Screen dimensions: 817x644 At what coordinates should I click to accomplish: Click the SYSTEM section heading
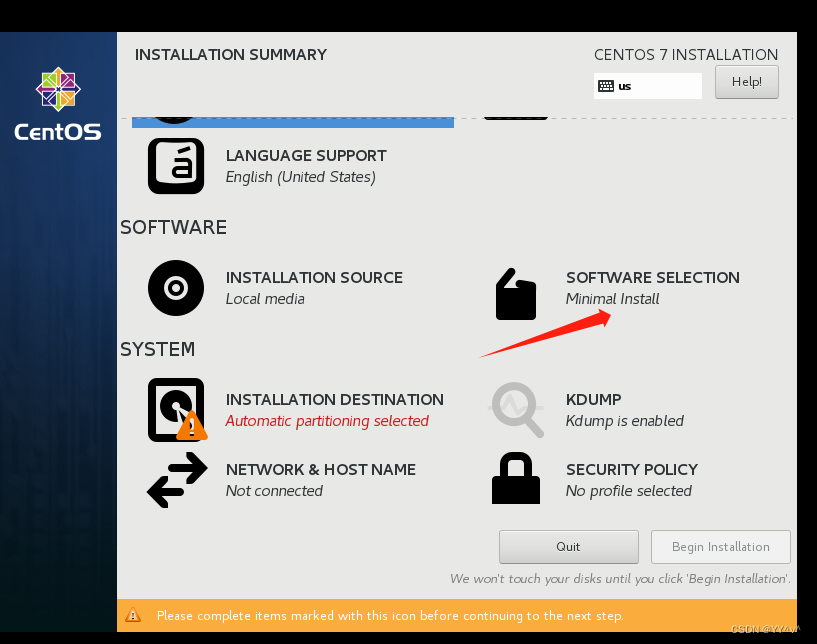click(x=158, y=349)
